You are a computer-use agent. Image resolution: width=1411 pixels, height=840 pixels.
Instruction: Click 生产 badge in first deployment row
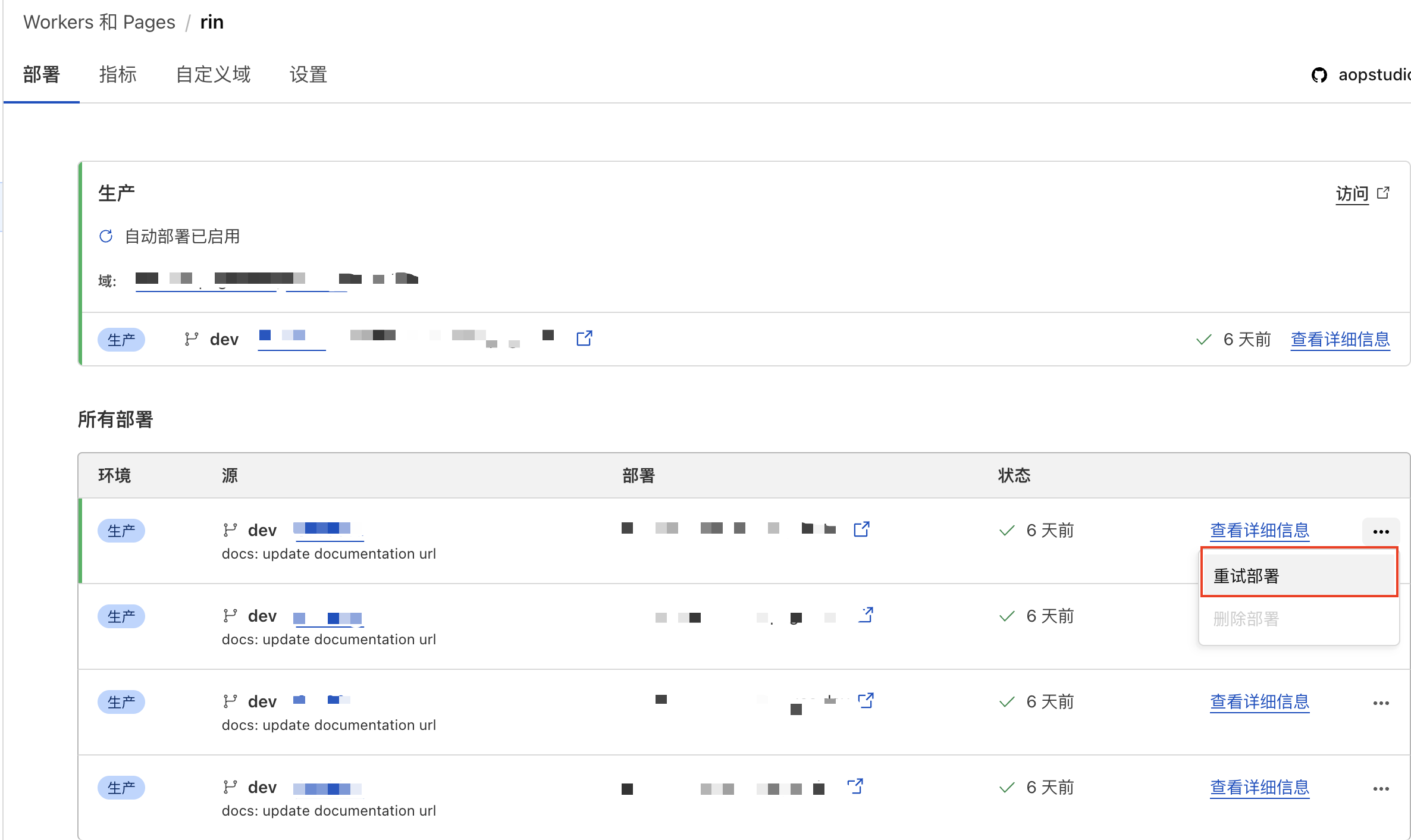(x=121, y=531)
